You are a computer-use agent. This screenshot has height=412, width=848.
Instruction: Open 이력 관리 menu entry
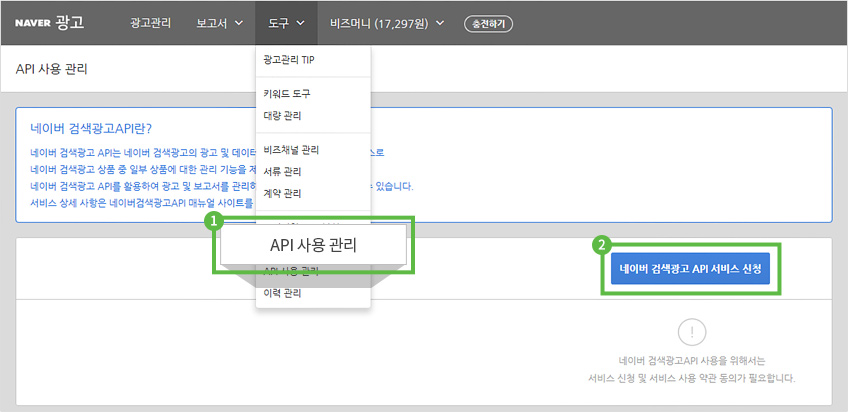282,294
